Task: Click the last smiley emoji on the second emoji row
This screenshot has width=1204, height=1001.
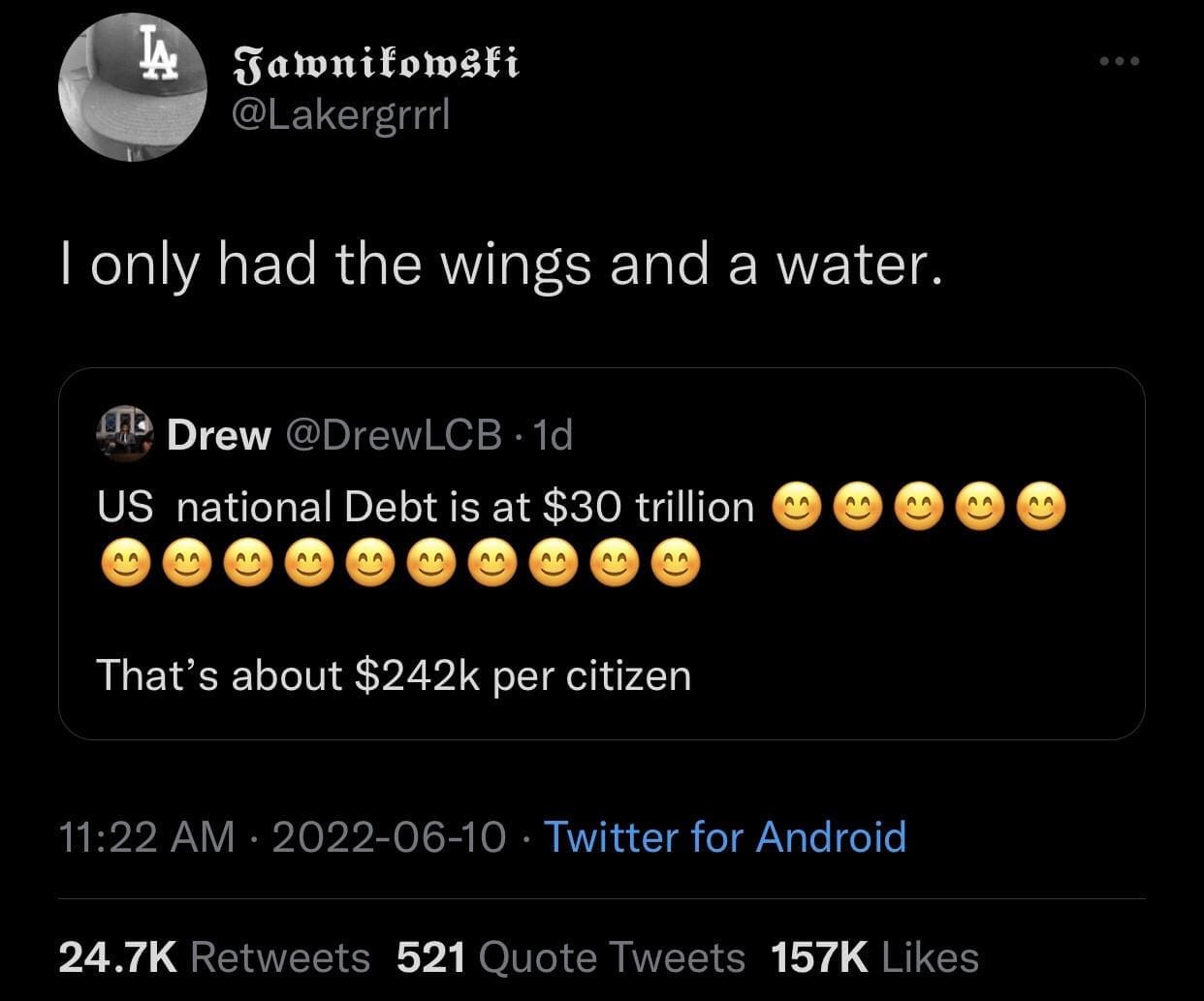Action: 676,563
